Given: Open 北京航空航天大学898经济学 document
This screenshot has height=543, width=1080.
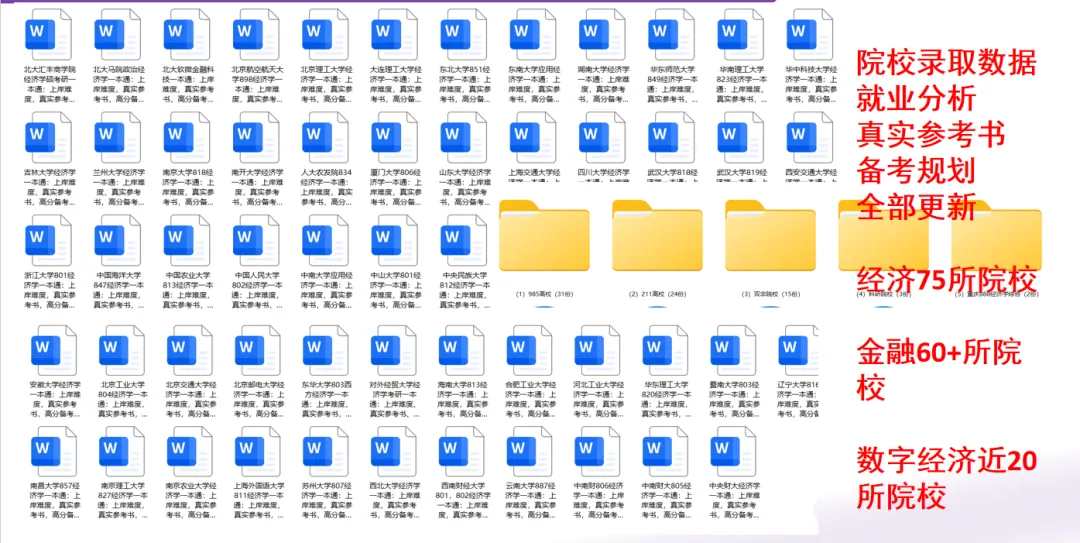Looking at the screenshot, I should coord(256,34).
